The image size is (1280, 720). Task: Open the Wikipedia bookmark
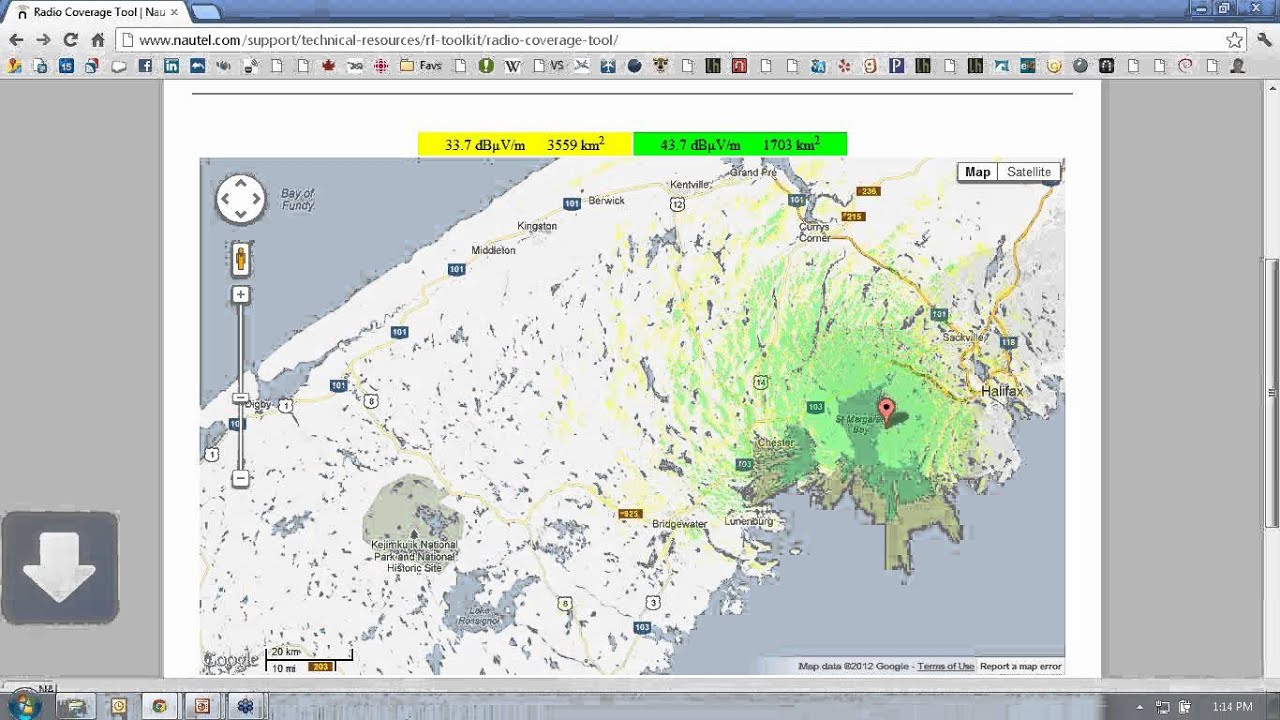(512, 66)
